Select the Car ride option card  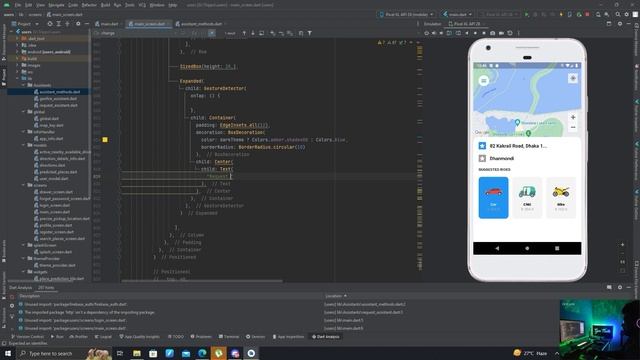tap(493, 198)
